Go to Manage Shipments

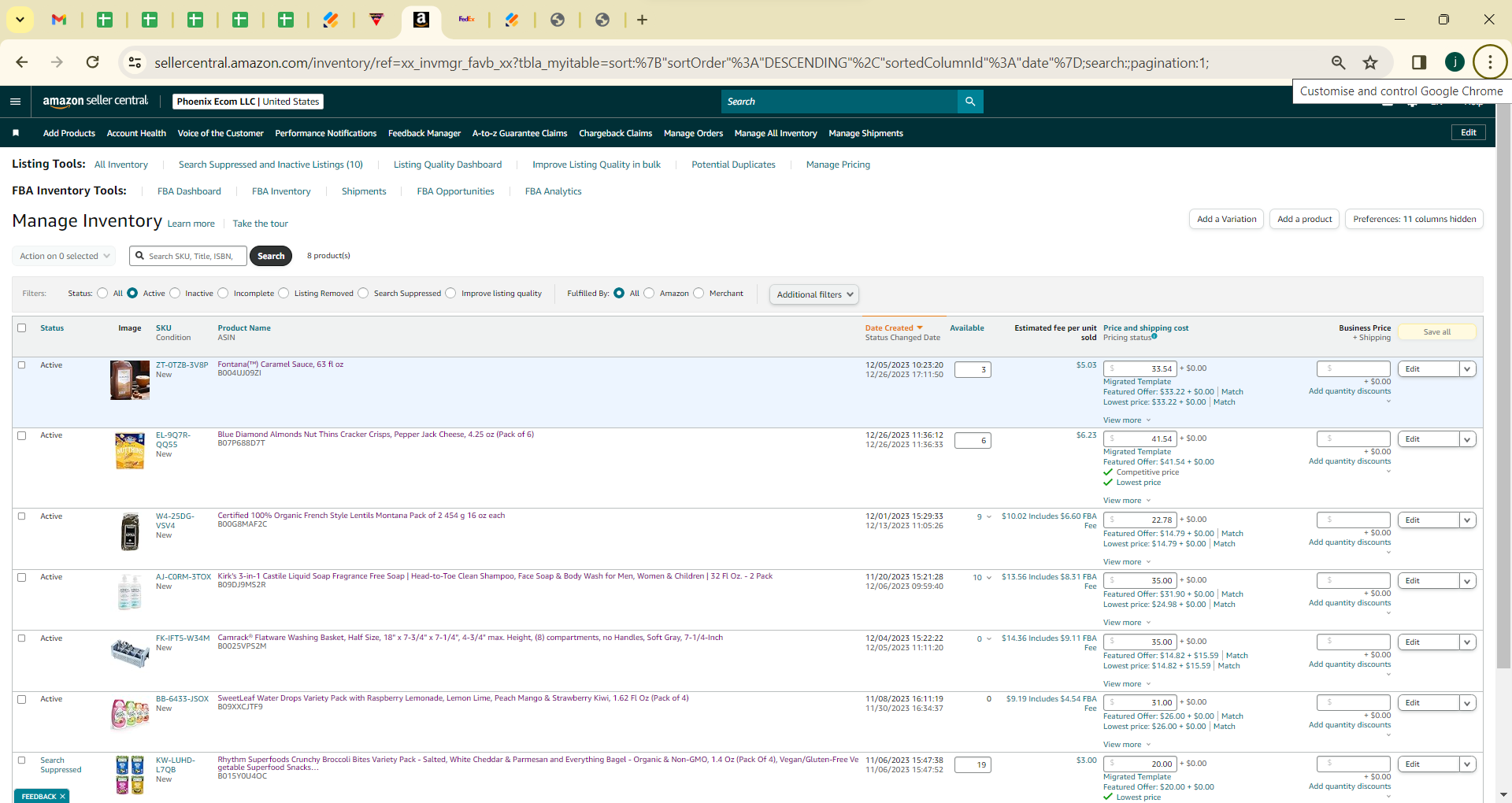pos(865,133)
